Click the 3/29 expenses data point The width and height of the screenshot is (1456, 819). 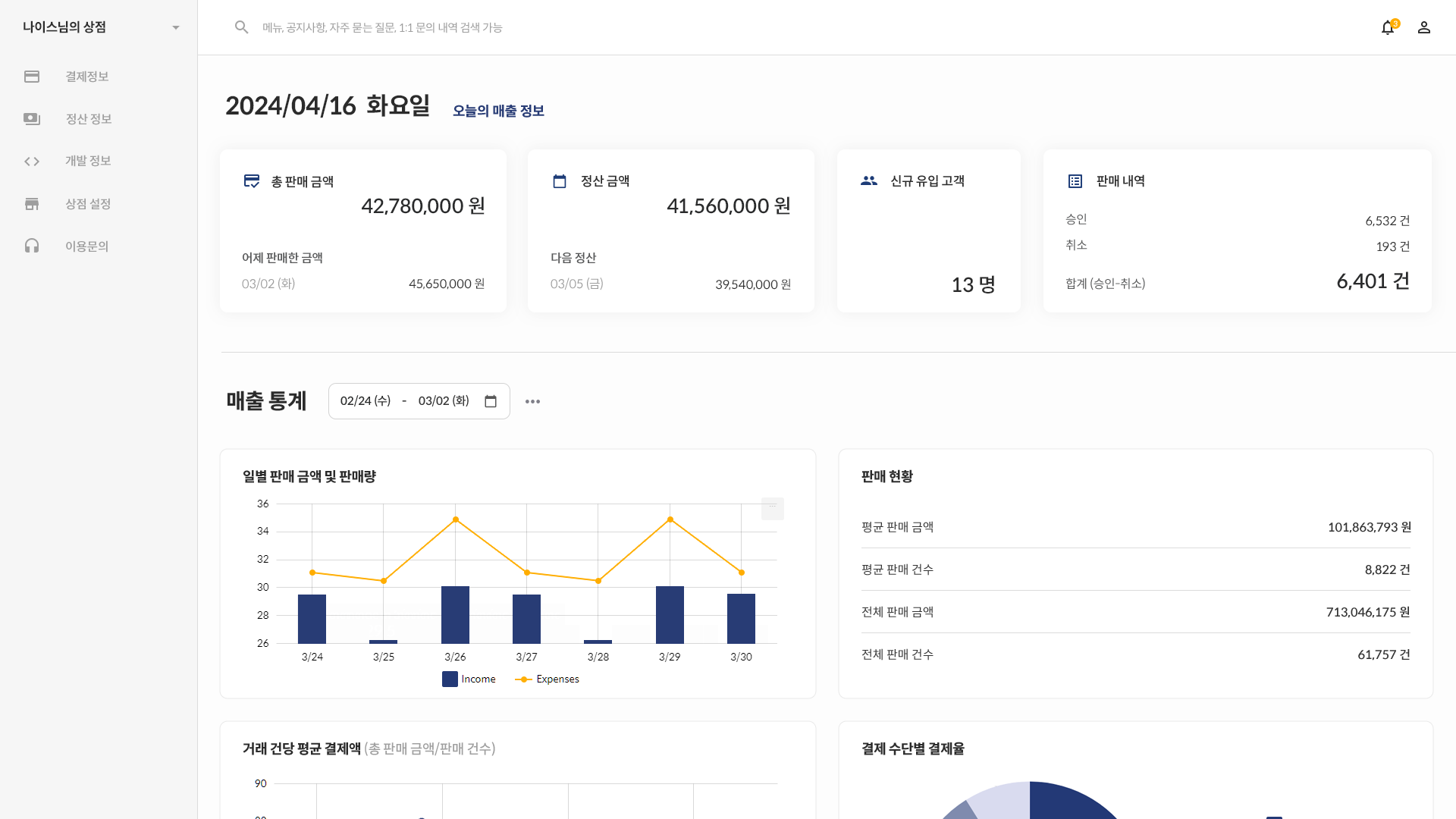(x=670, y=519)
